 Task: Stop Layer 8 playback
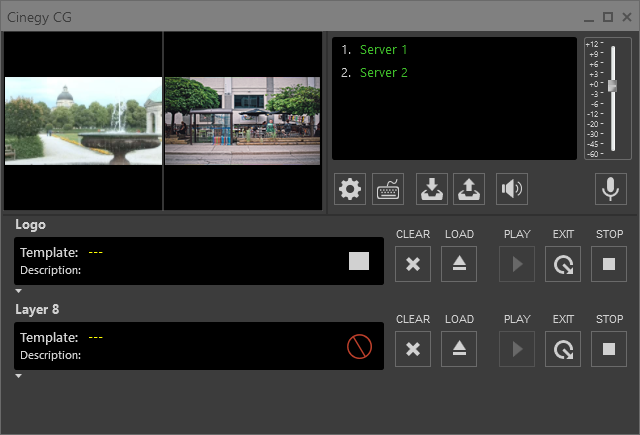pyautogui.click(x=609, y=349)
